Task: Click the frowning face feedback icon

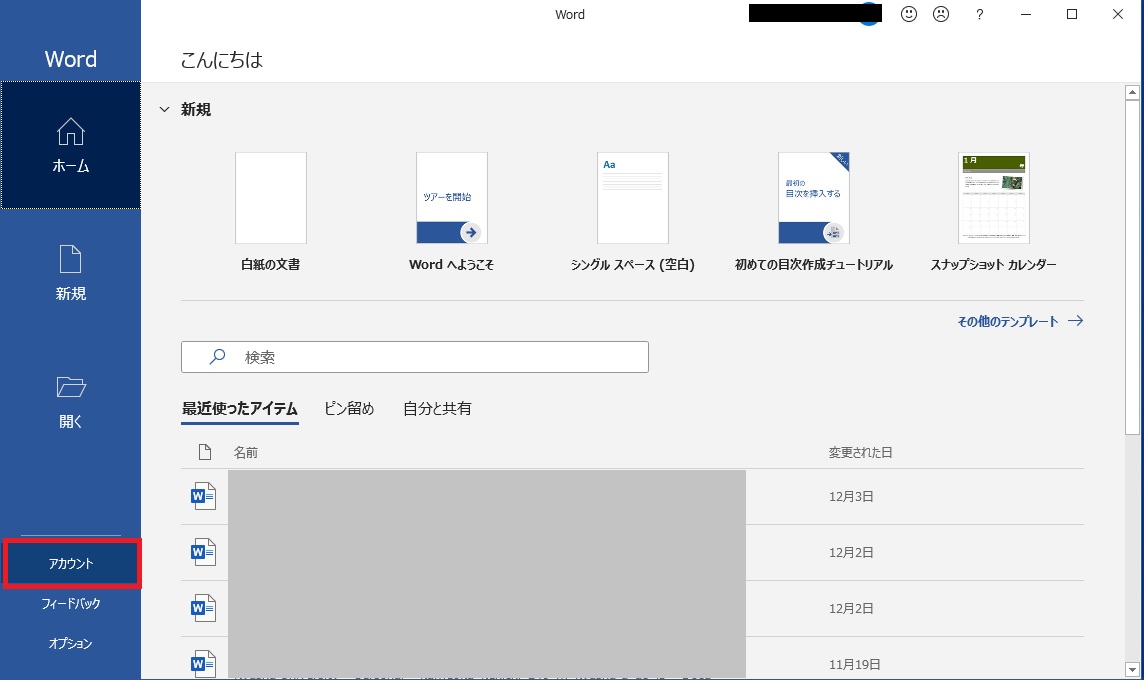Action: [941, 14]
